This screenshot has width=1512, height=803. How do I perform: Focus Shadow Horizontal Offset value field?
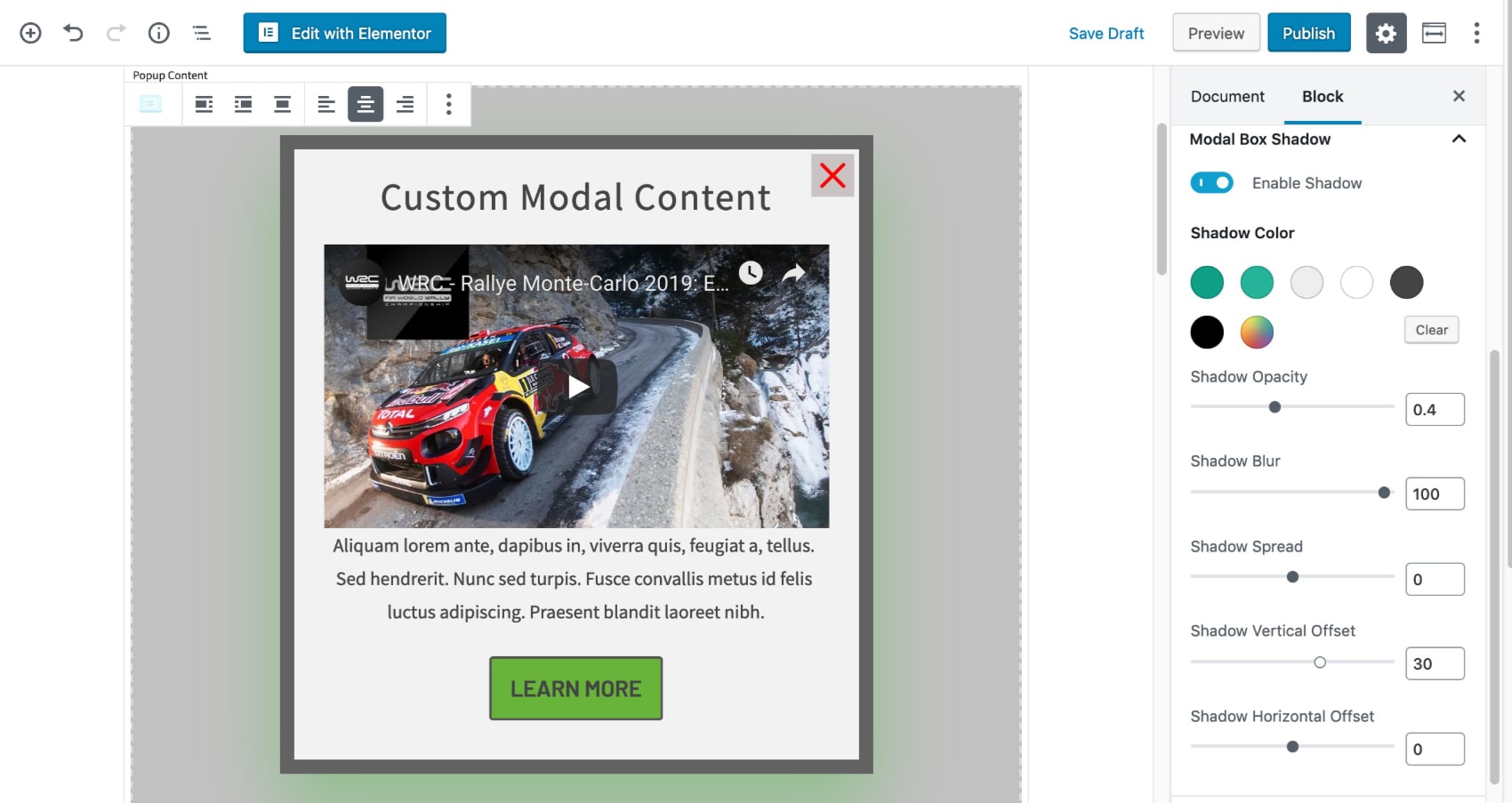point(1435,749)
